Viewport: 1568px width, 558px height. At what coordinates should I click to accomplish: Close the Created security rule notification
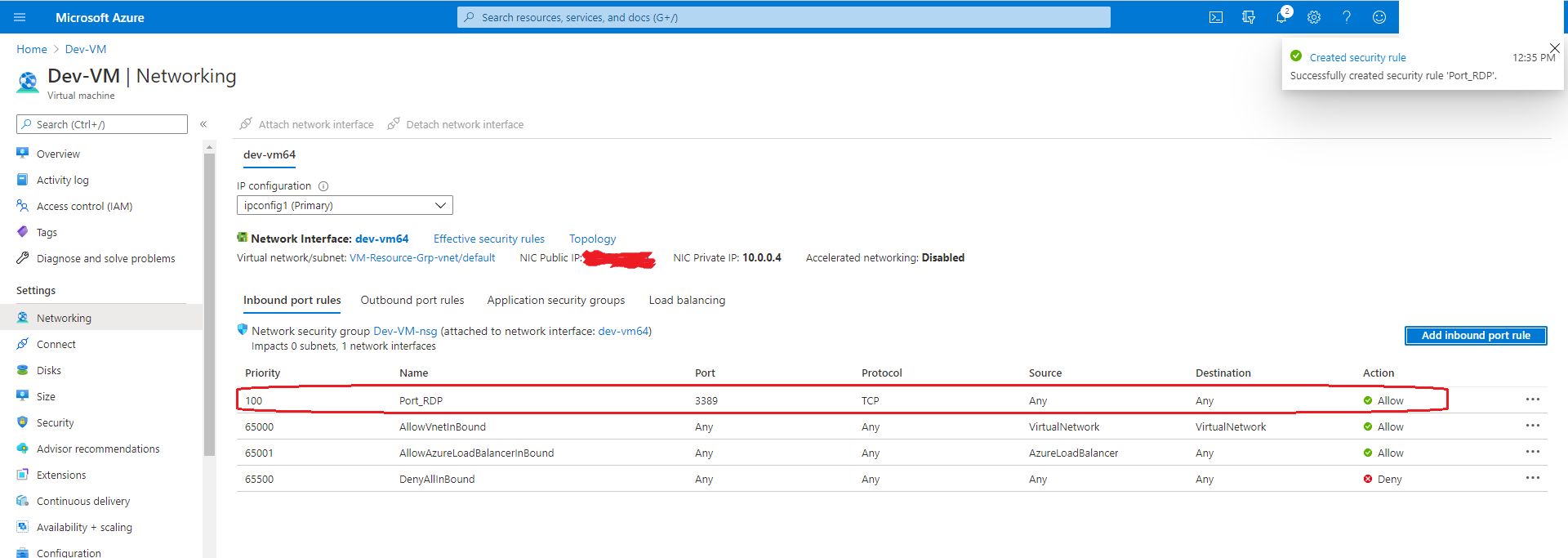point(1554,48)
